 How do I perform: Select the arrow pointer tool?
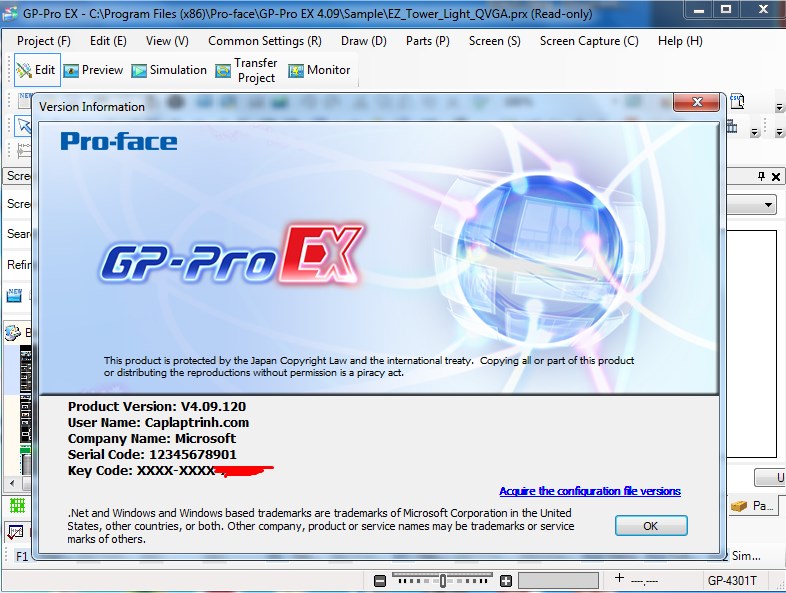coord(24,125)
